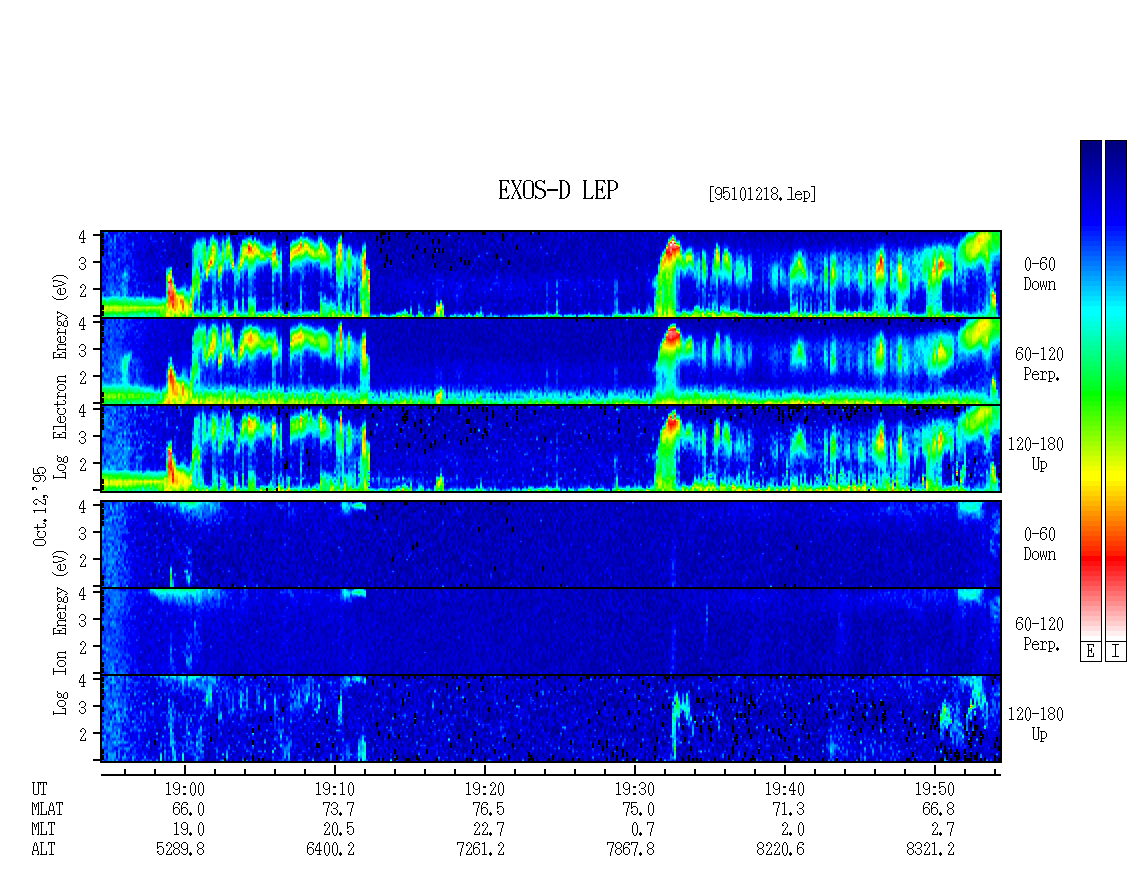Select the 19:00 time tick label
Image resolution: width=1130 pixels, height=875 pixels.
pos(185,789)
